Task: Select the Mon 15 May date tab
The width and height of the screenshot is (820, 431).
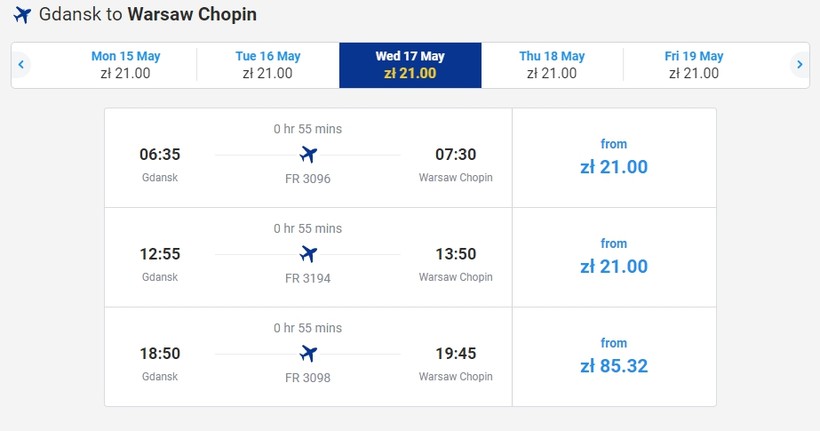Action: (125, 65)
